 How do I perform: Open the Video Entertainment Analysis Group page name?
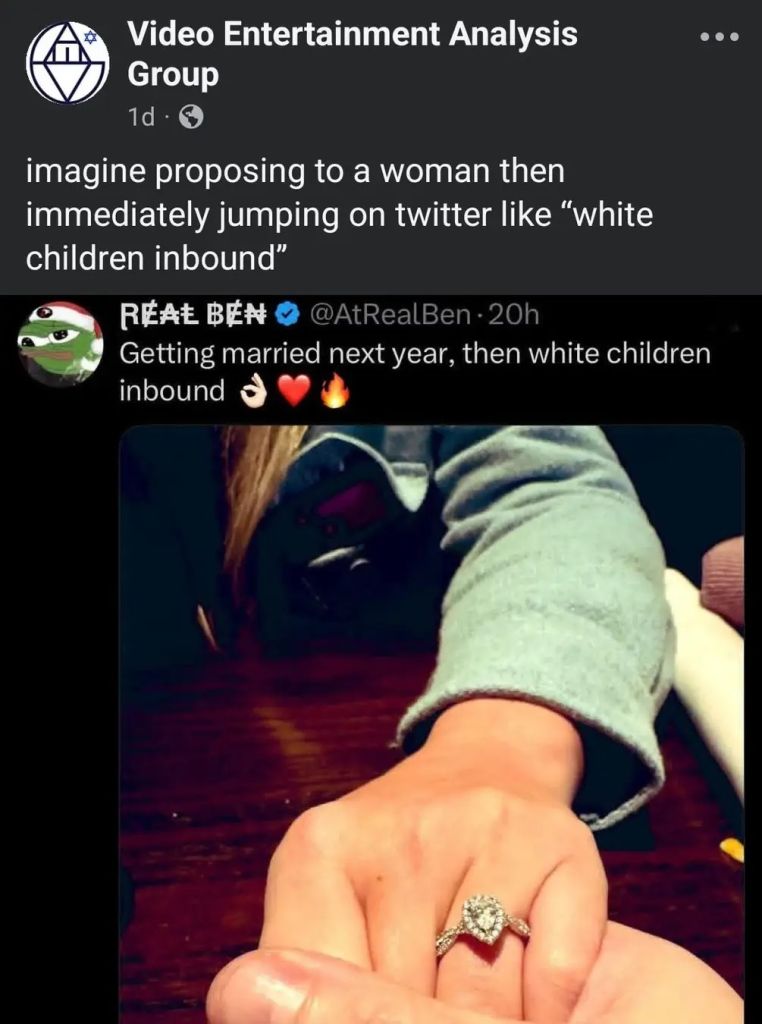pyautogui.click(x=353, y=54)
